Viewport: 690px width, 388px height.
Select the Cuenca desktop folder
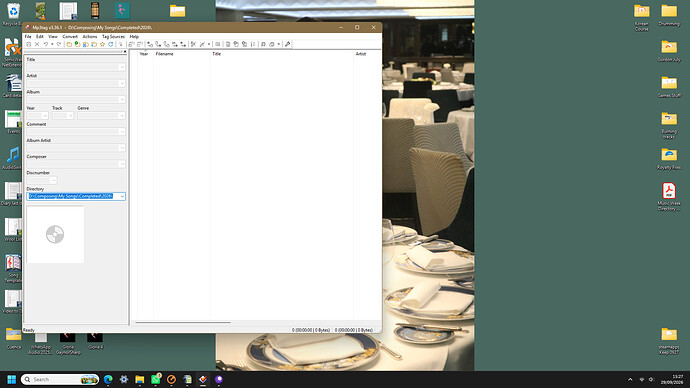[x=13, y=338]
